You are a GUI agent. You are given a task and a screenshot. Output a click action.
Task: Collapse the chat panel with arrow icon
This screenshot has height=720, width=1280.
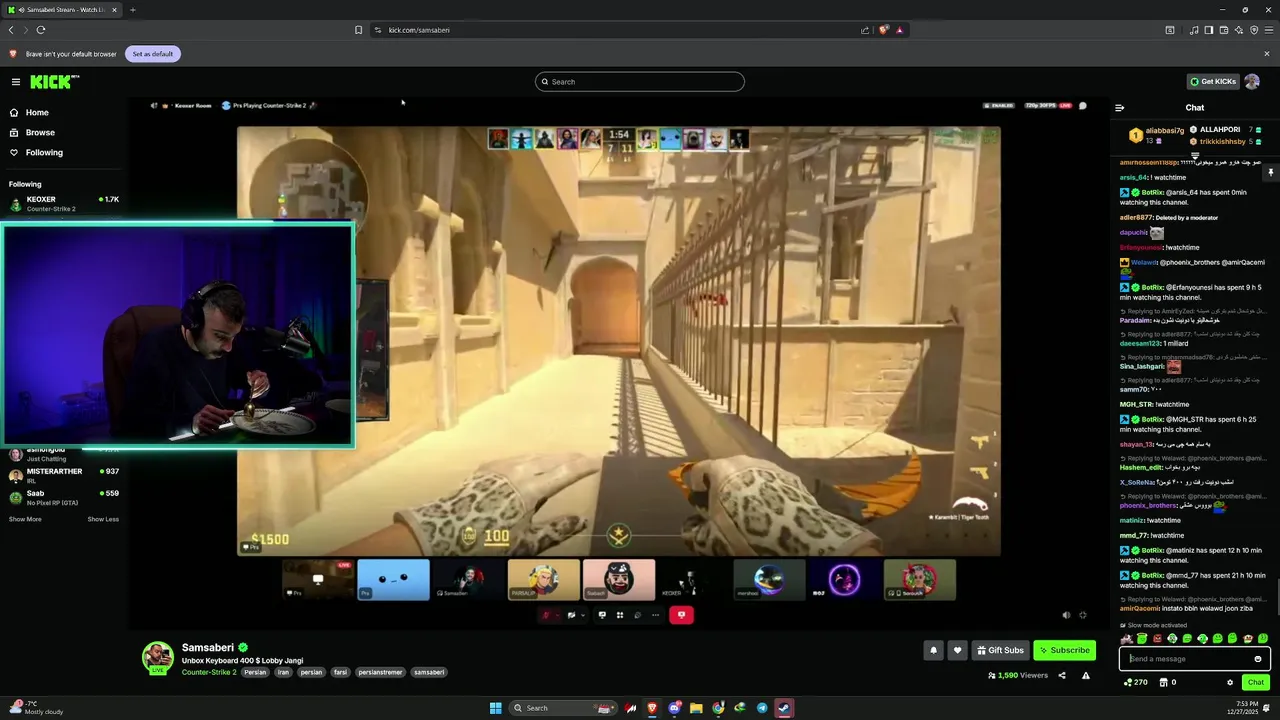coord(1120,108)
